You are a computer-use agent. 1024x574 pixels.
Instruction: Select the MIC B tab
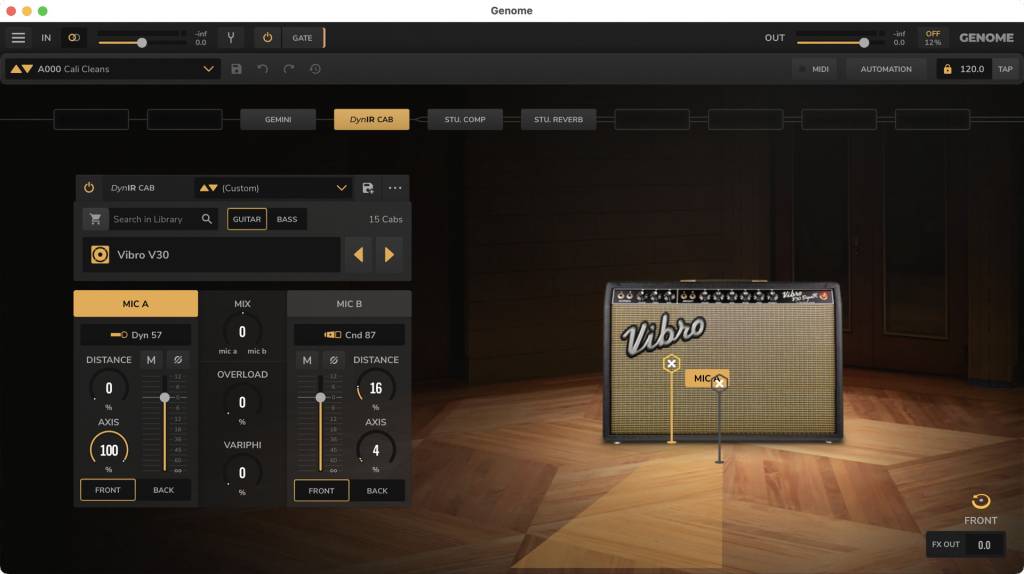(x=349, y=304)
